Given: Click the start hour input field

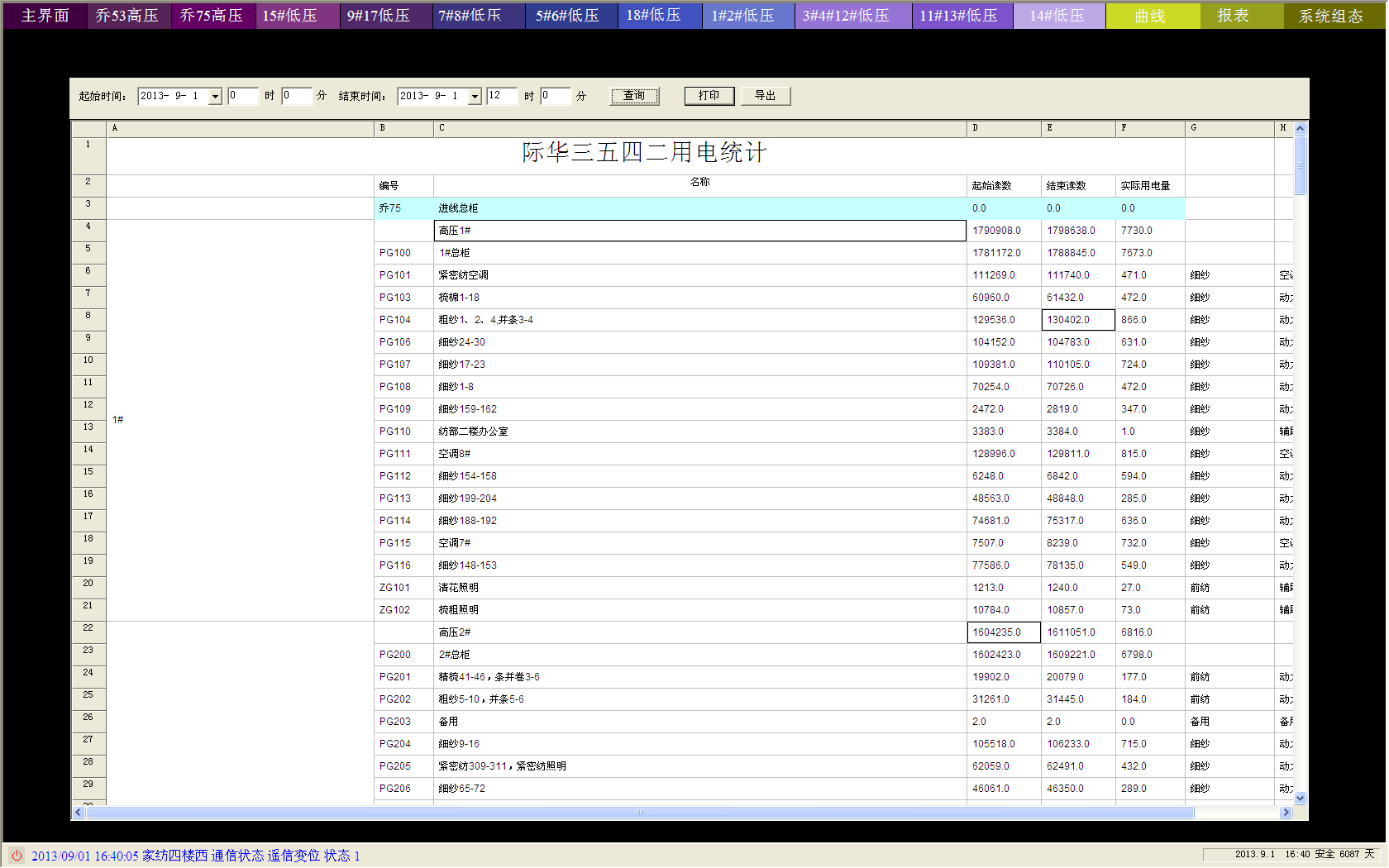Looking at the screenshot, I should (x=243, y=96).
